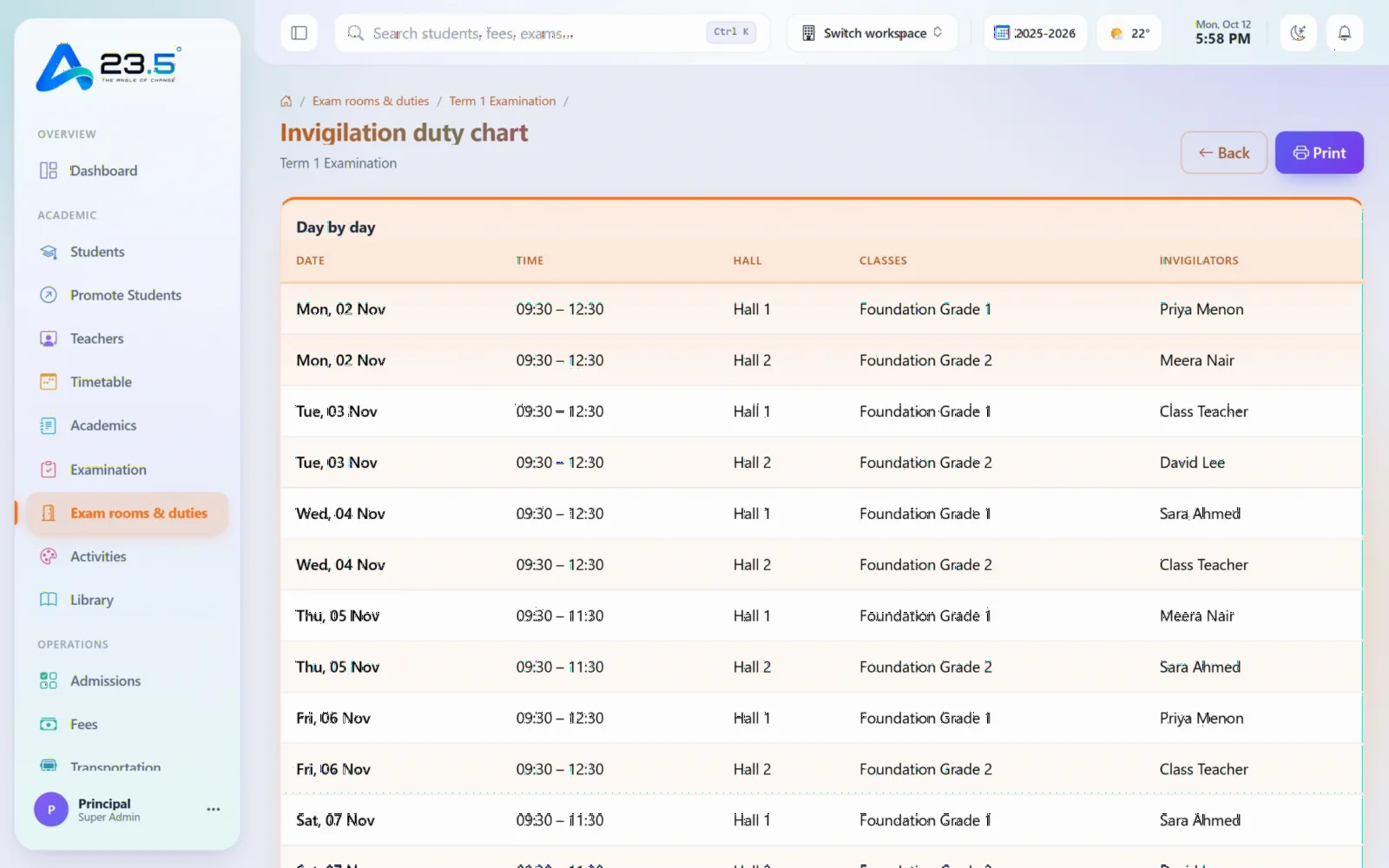Click the 23.5 logo

pyautogui.click(x=109, y=68)
